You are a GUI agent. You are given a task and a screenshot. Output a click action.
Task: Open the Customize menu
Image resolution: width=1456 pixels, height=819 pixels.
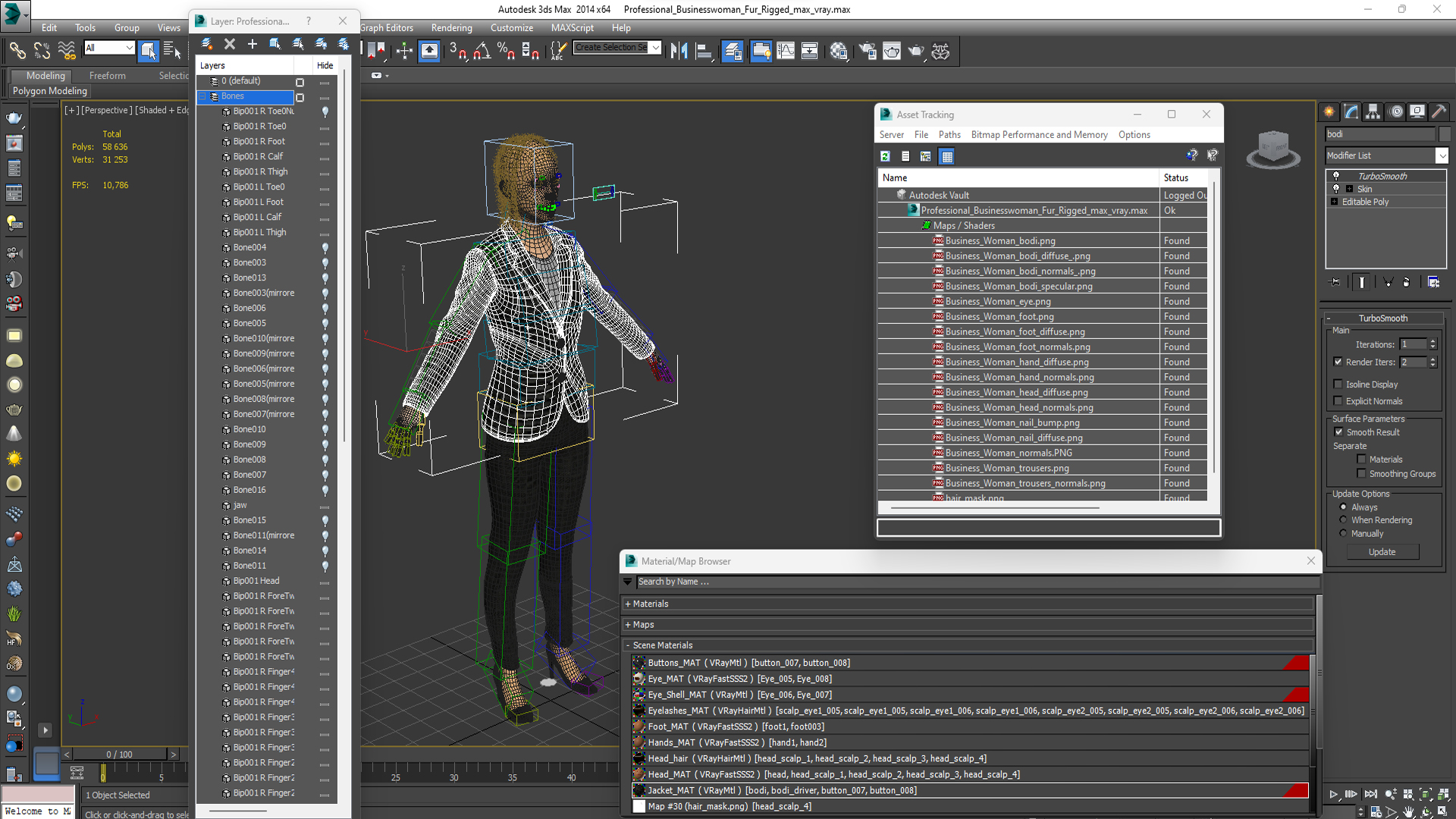coord(511,27)
